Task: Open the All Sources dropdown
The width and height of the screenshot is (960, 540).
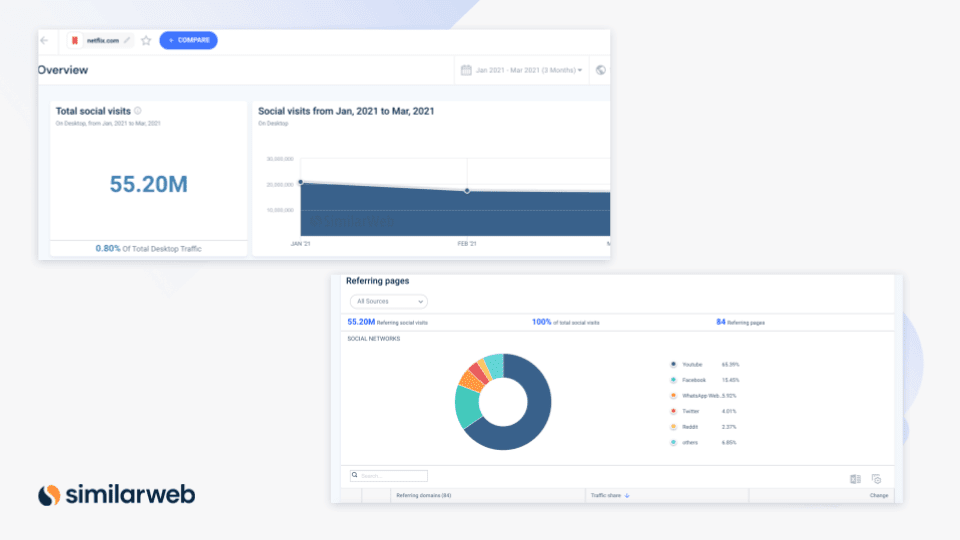Action: (x=389, y=301)
